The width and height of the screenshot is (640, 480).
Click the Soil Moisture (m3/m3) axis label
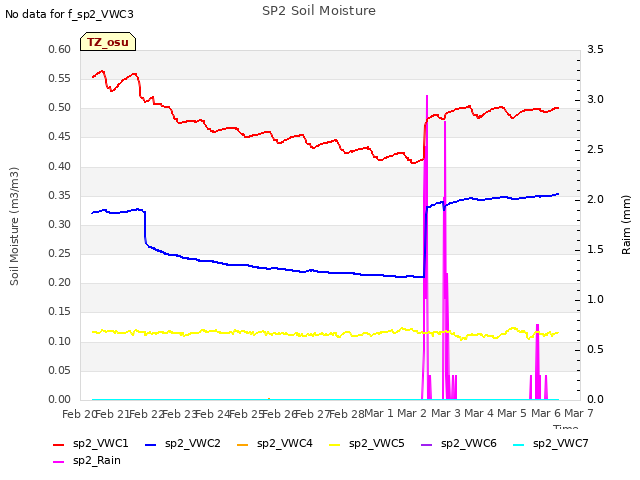[x=14, y=226]
